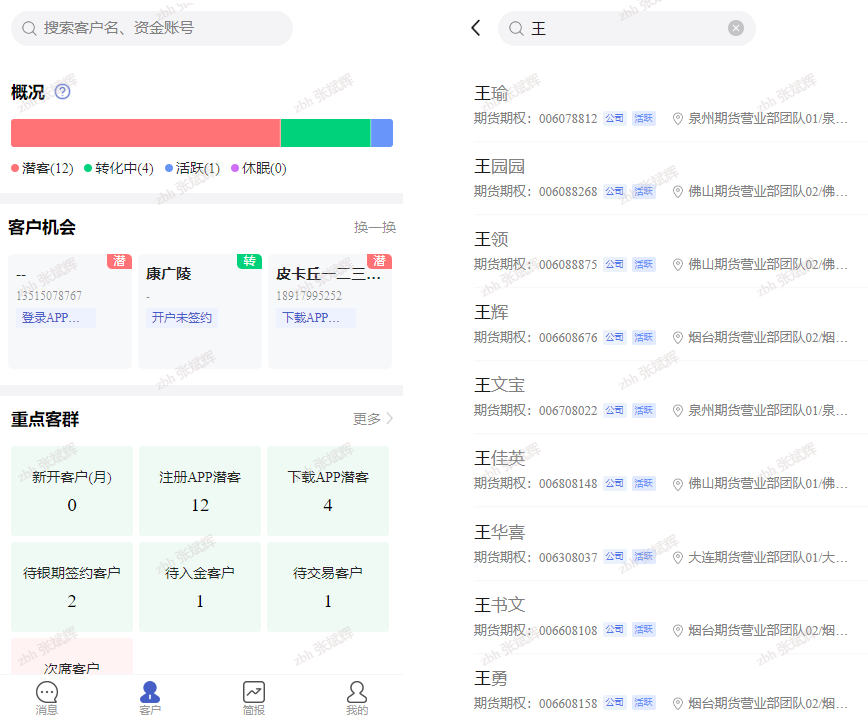Viewport: 868px width, 719px height.
Task: Select customer 王瑜 in results
Action: 670,105
